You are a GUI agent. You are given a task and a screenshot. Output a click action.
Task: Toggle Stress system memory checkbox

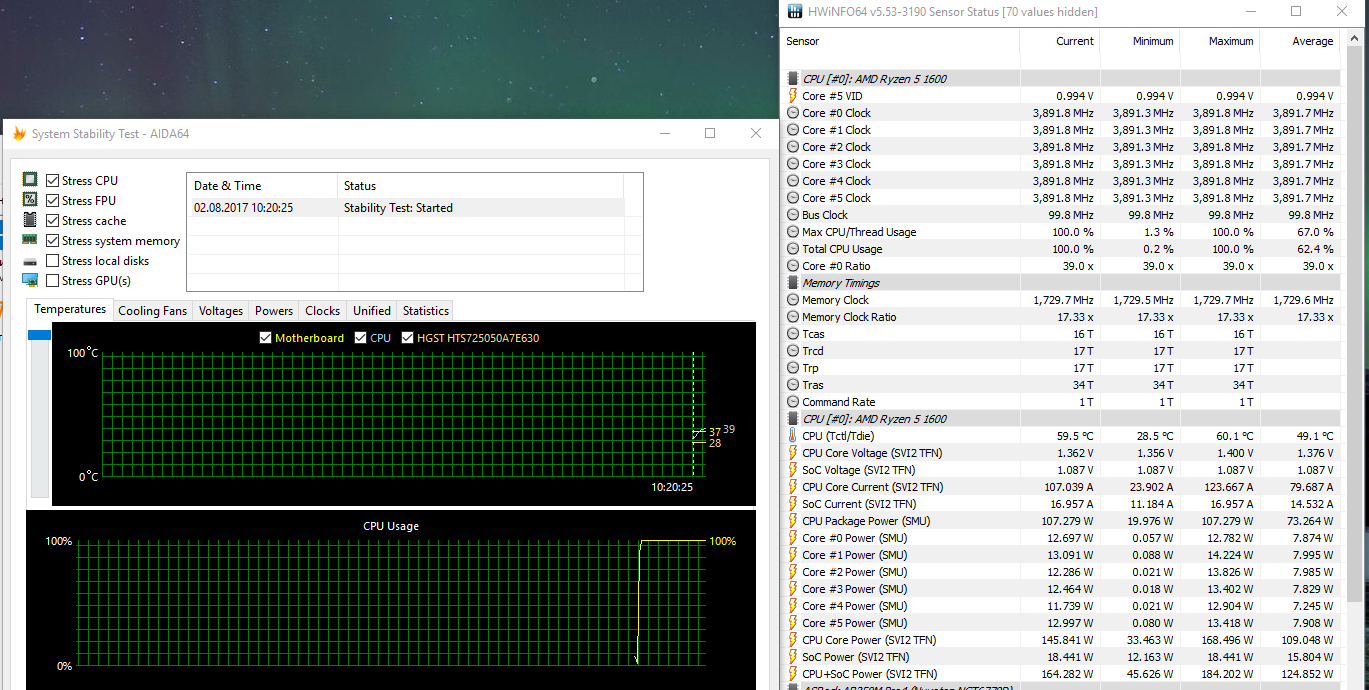(53, 241)
